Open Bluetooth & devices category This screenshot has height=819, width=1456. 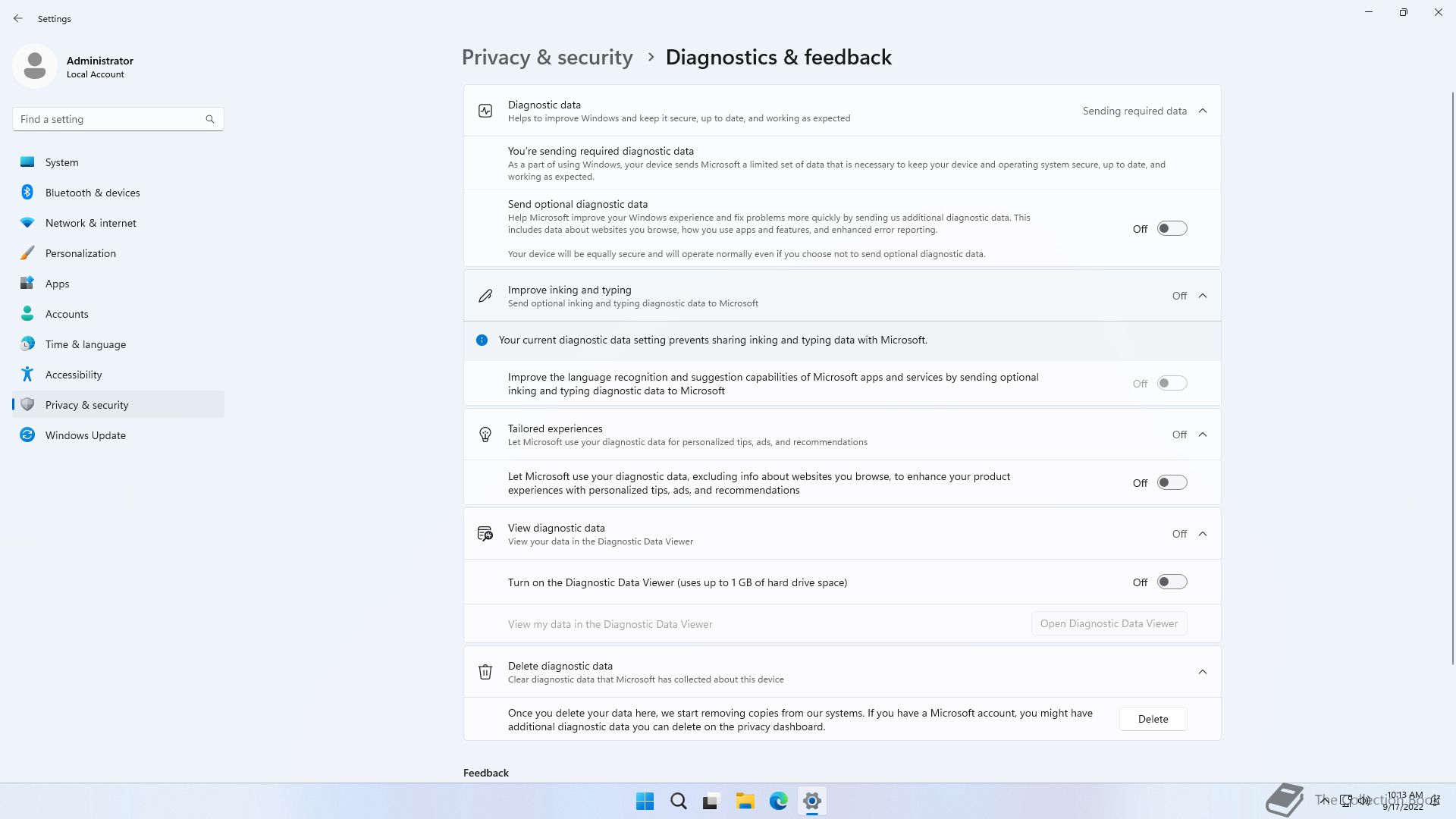click(x=118, y=193)
